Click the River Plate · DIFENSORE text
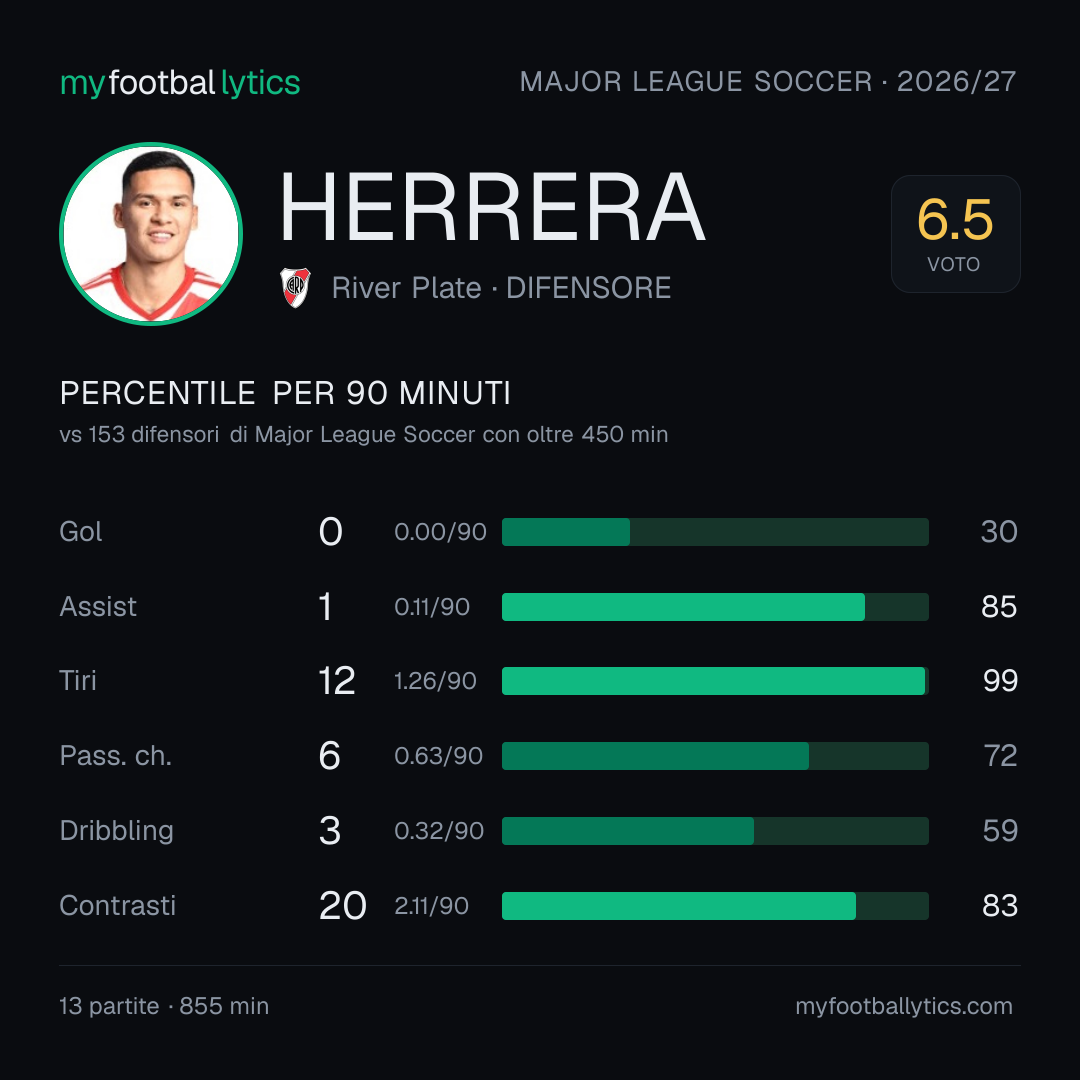This screenshot has width=1080, height=1080. 501,288
